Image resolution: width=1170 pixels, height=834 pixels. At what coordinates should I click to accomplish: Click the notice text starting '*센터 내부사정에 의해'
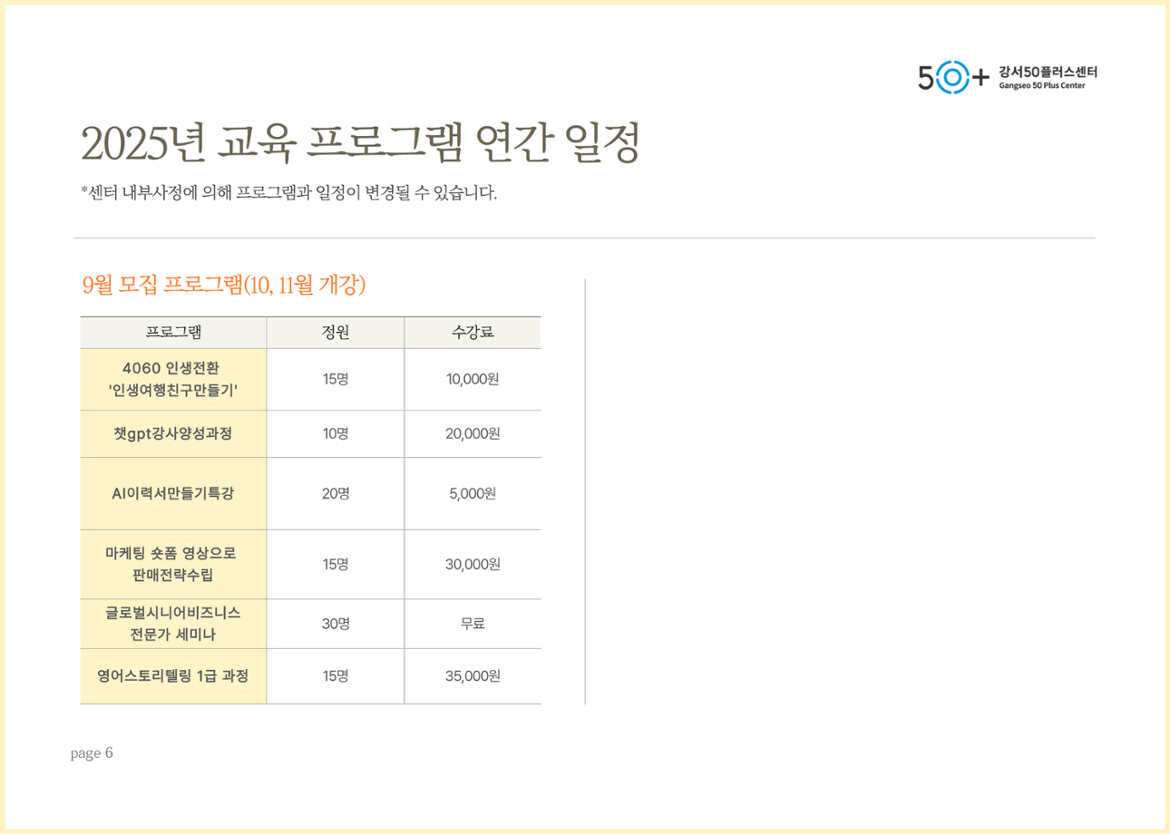pyautogui.click(x=288, y=193)
